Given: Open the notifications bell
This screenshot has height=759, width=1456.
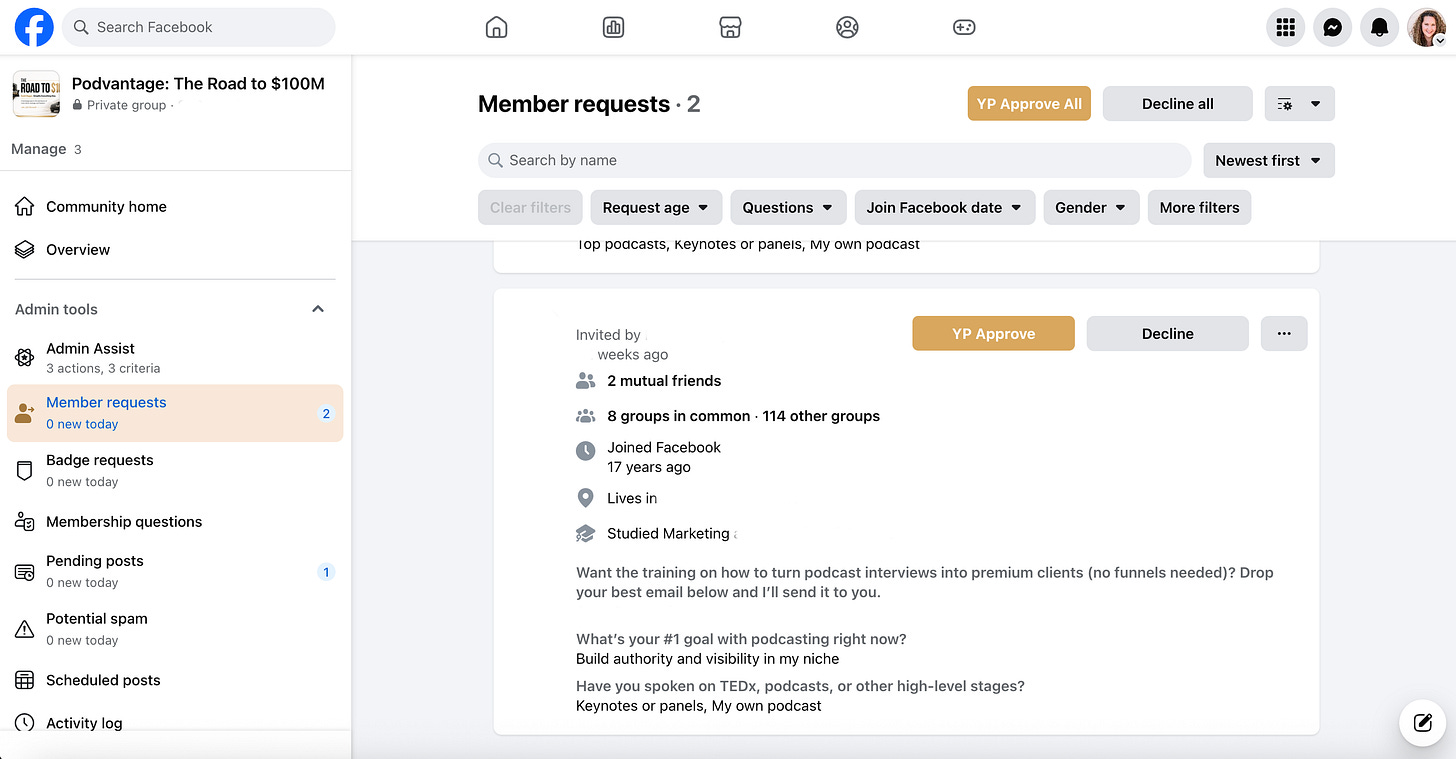Looking at the screenshot, I should click(1379, 28).
